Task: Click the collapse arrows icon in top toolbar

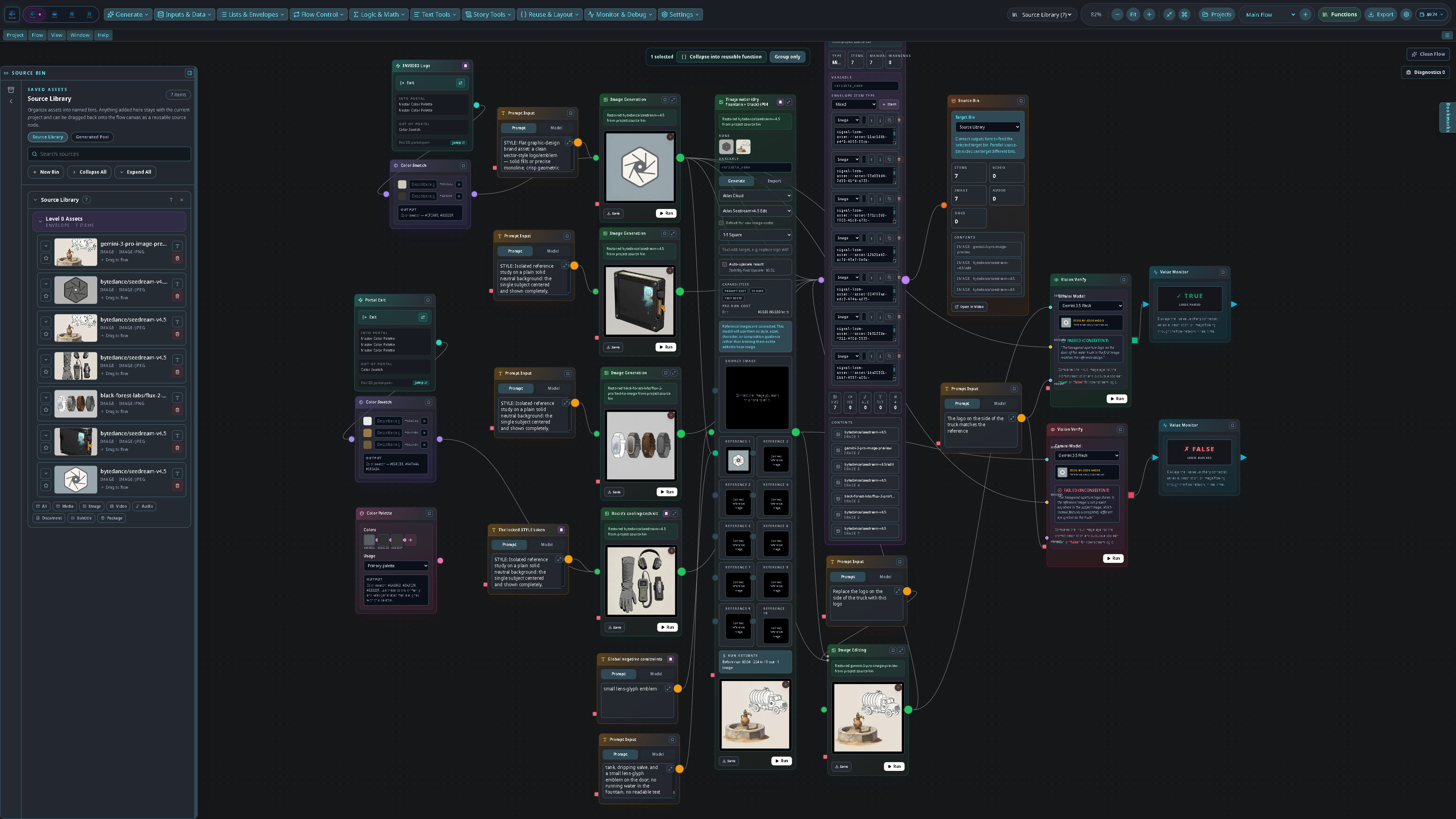Action: 1169,15
